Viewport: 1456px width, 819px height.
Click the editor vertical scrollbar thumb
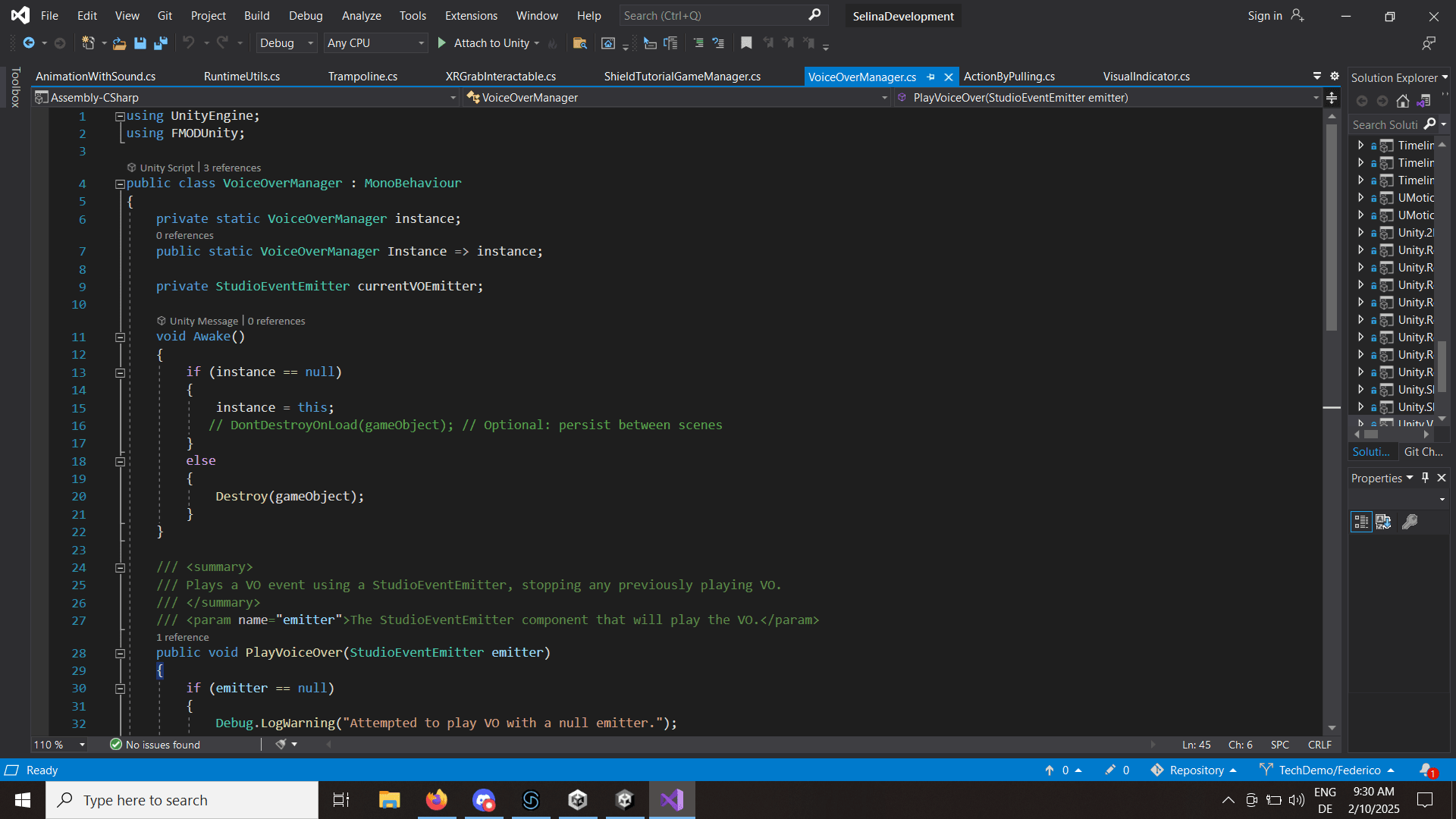[x=1332, y=227]
